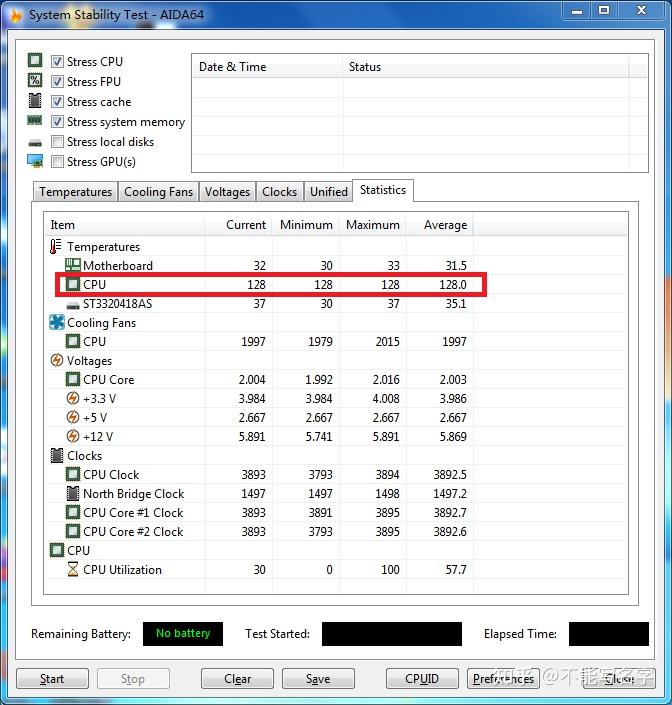Click the CPU Core #1 Clock icon
The width and height of the screenshot is (672, 705).
[x=73, y=512]
